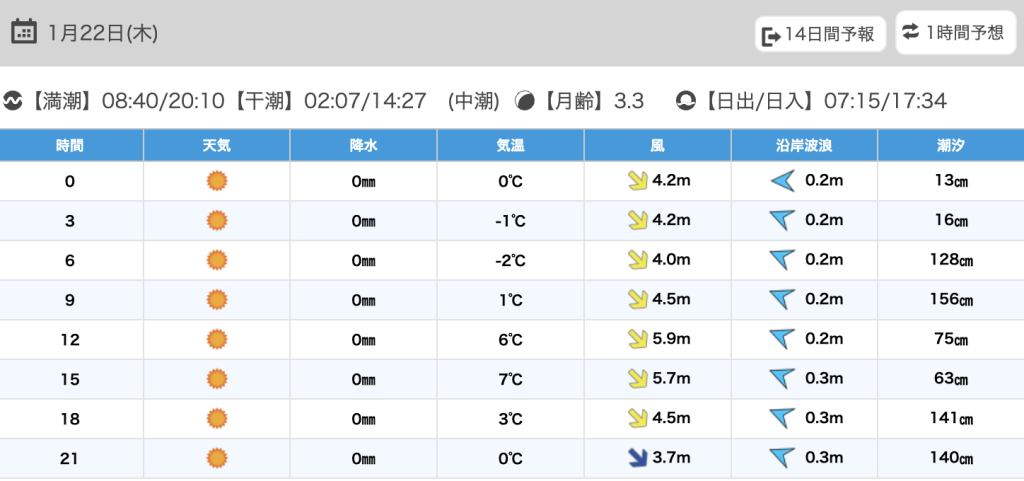Viewport: 1024px width, 481px height.
Task: Click the moon phase icon before 月齢
Action: (524, 101)
